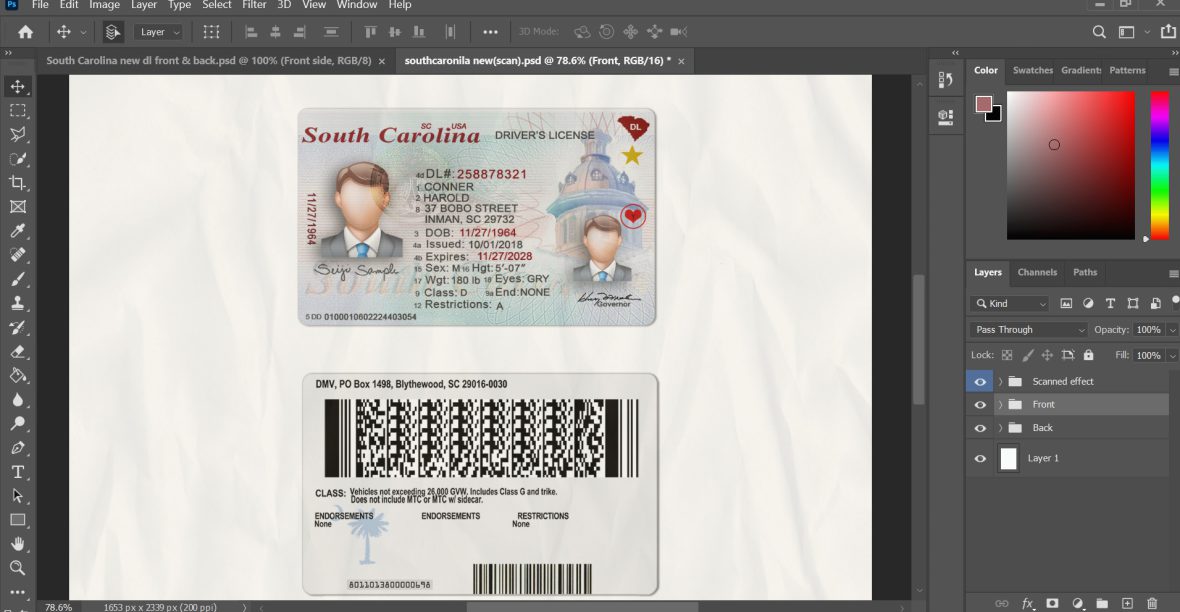
Task: Click the Home icon in the options bar
Action: click(x=23, y=31)
